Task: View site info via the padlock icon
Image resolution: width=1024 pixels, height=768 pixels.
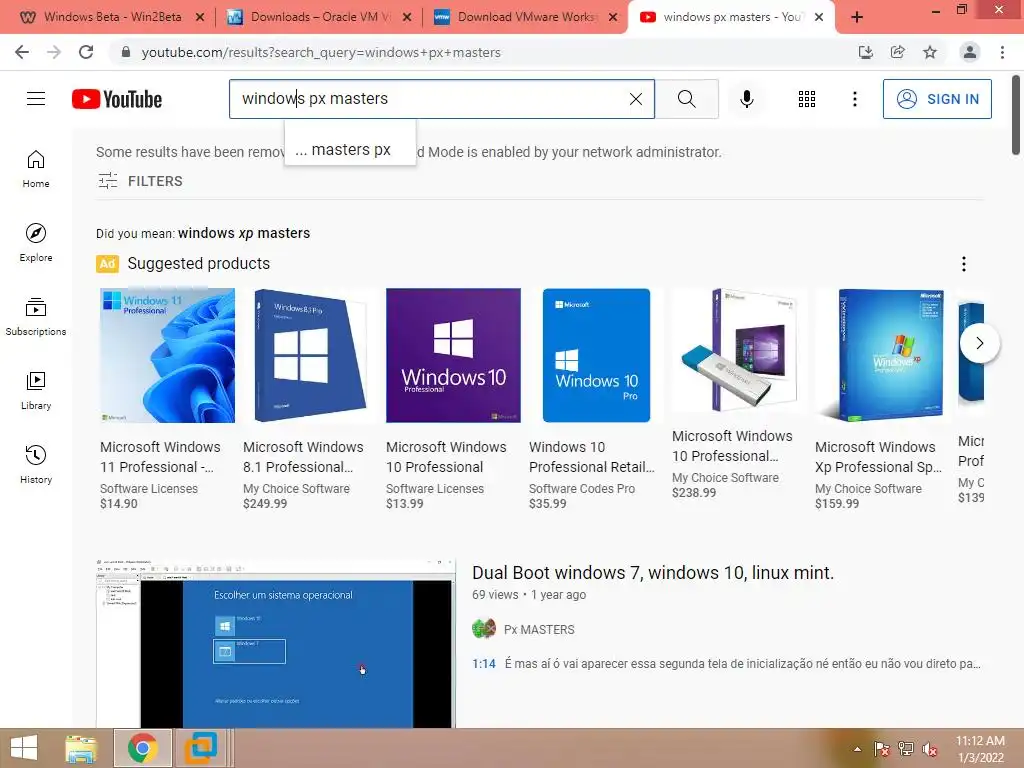Action: pyautogui.click(x=126, y=52)
